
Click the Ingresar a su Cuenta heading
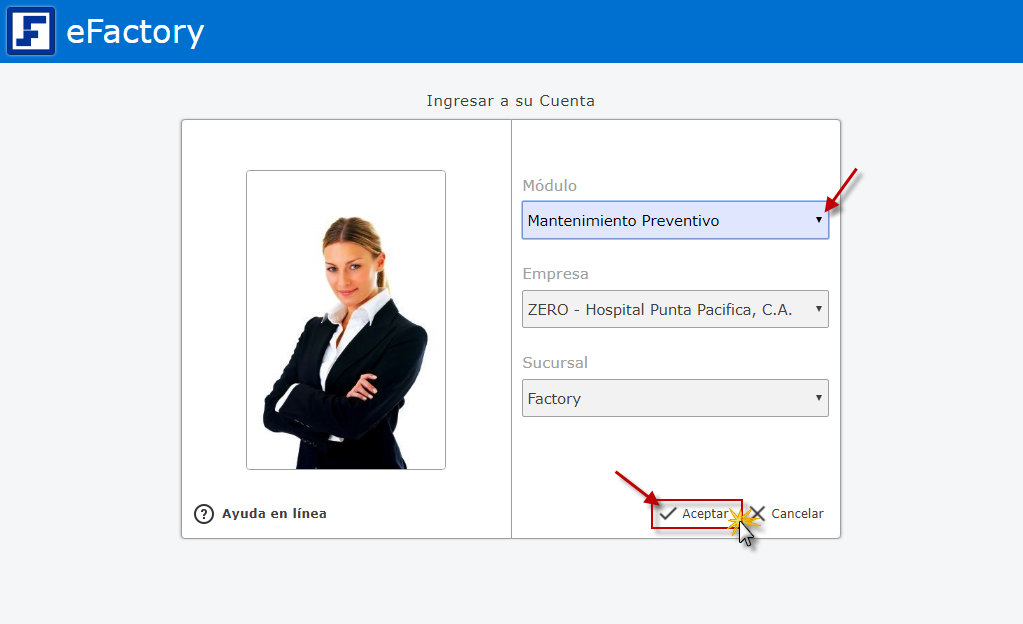[x=510, y=101]
